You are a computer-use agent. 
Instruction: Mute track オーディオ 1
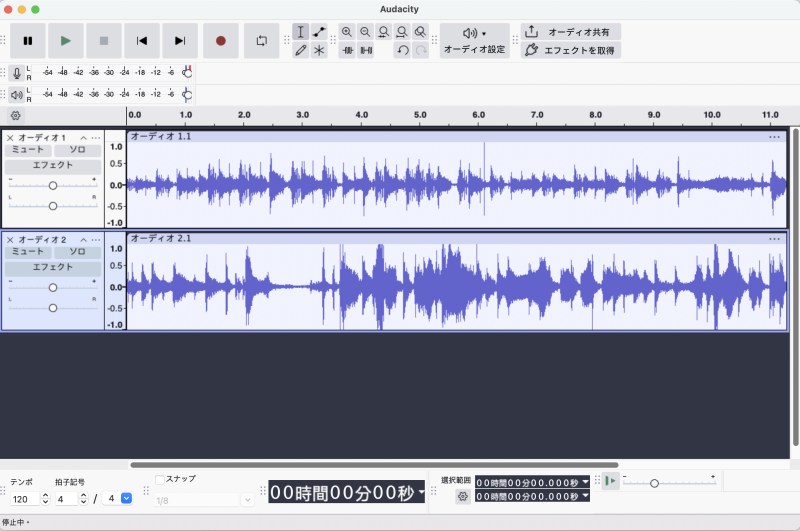[x=28, y=150]
